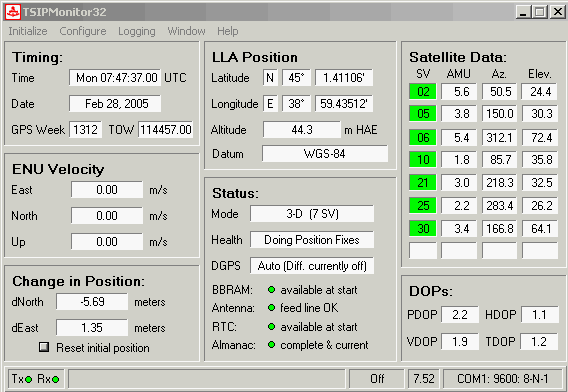Screen dimensions: 568x392
Task: Click AMU value 5.6 for SV 02
Action: click(x=459, y=92)
